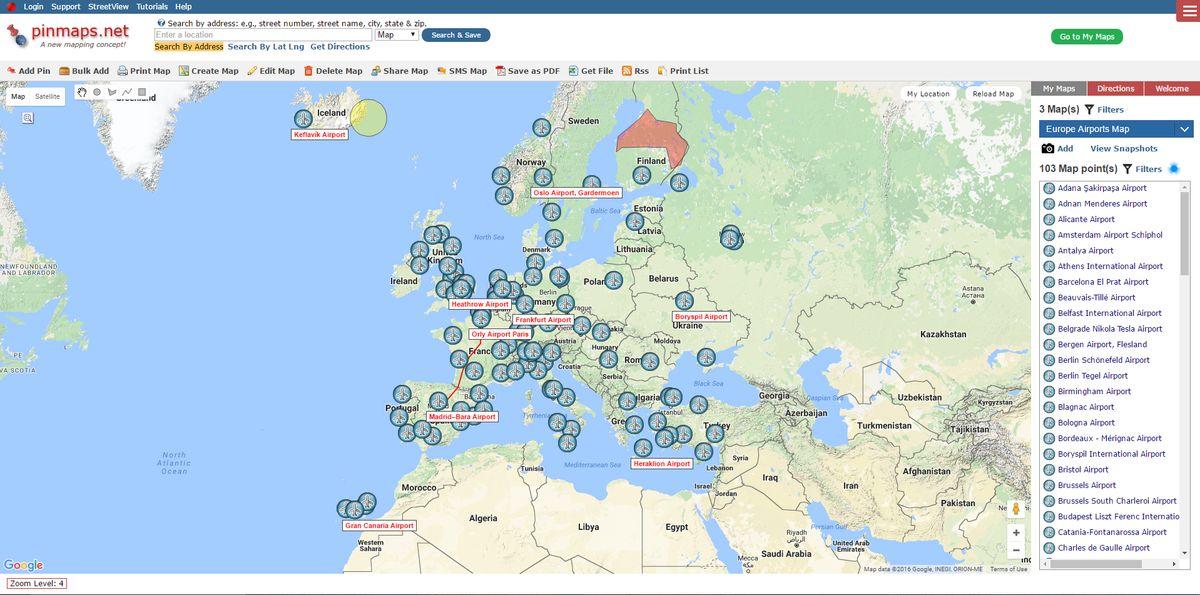
Task: Open Bulk Add from the toolbar
Action: (84, 71)
